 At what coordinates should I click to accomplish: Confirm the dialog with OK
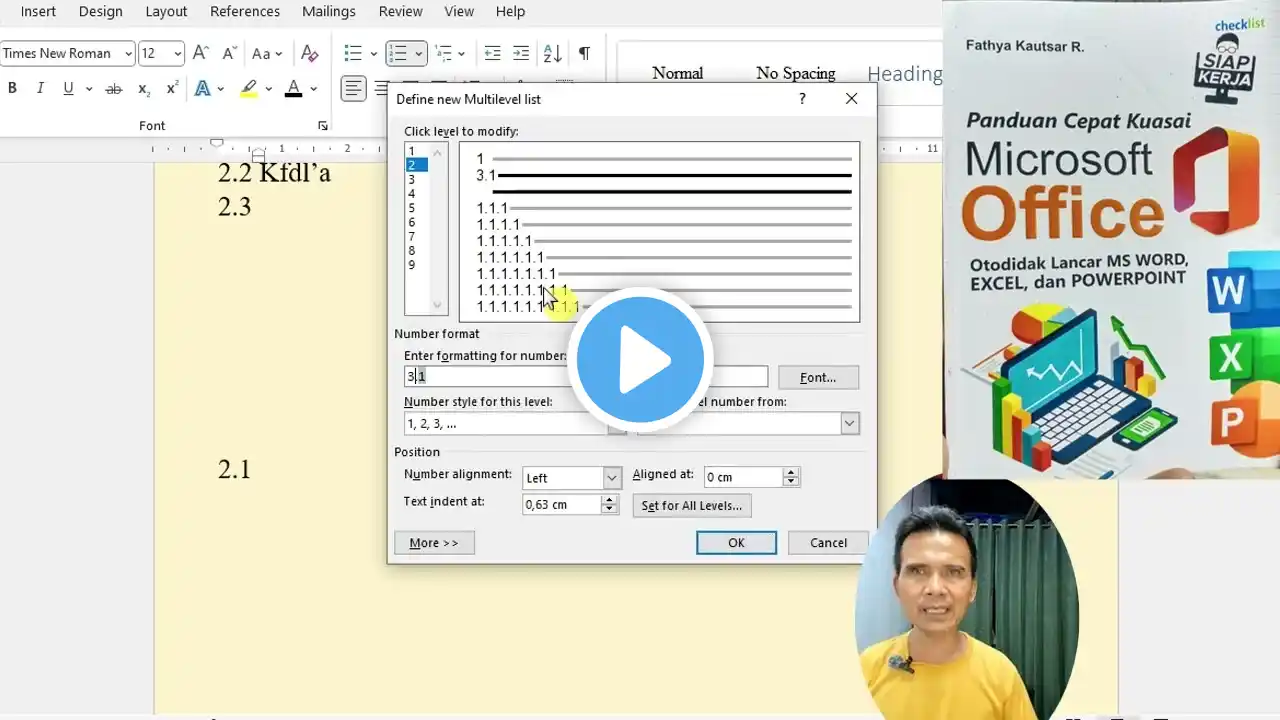pos(736,543)
